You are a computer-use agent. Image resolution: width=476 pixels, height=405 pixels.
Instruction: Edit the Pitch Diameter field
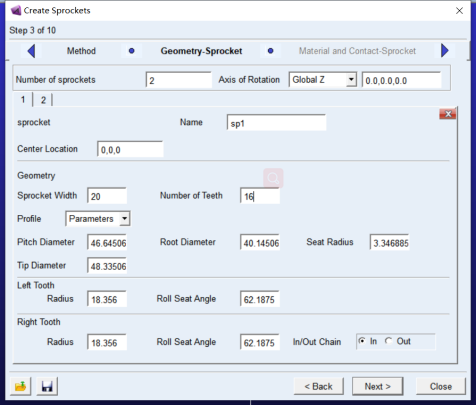[107, 242]
